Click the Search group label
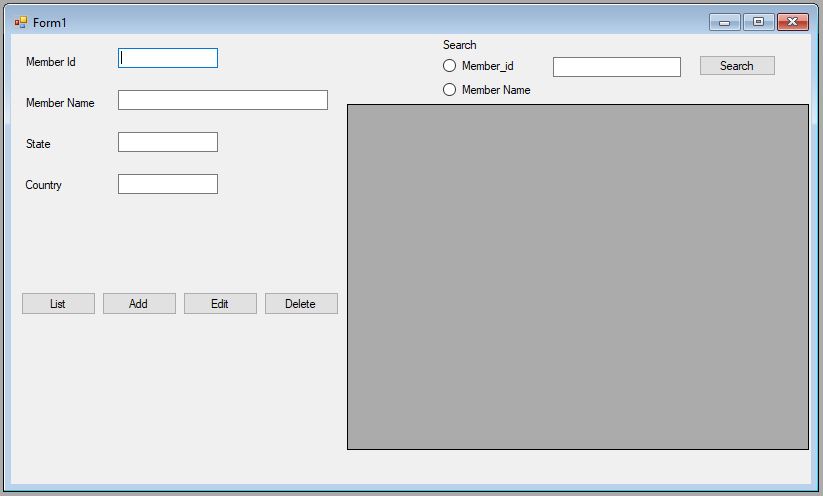 pos(460,45)
